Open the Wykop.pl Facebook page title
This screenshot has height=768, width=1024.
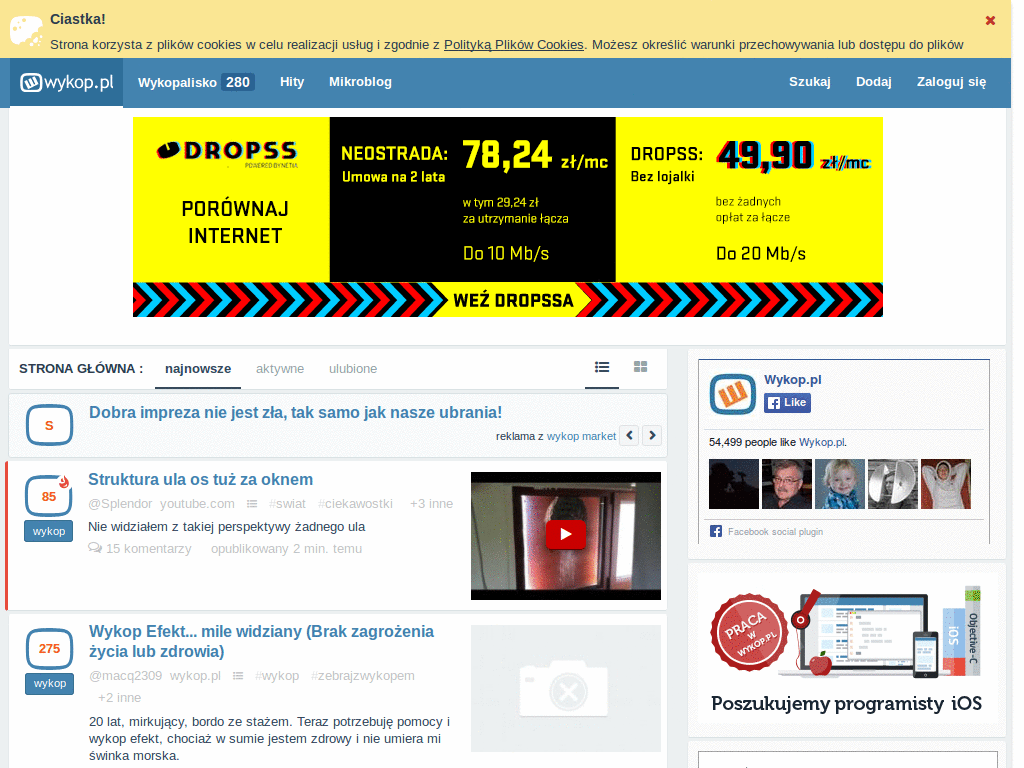coord(793,379)
